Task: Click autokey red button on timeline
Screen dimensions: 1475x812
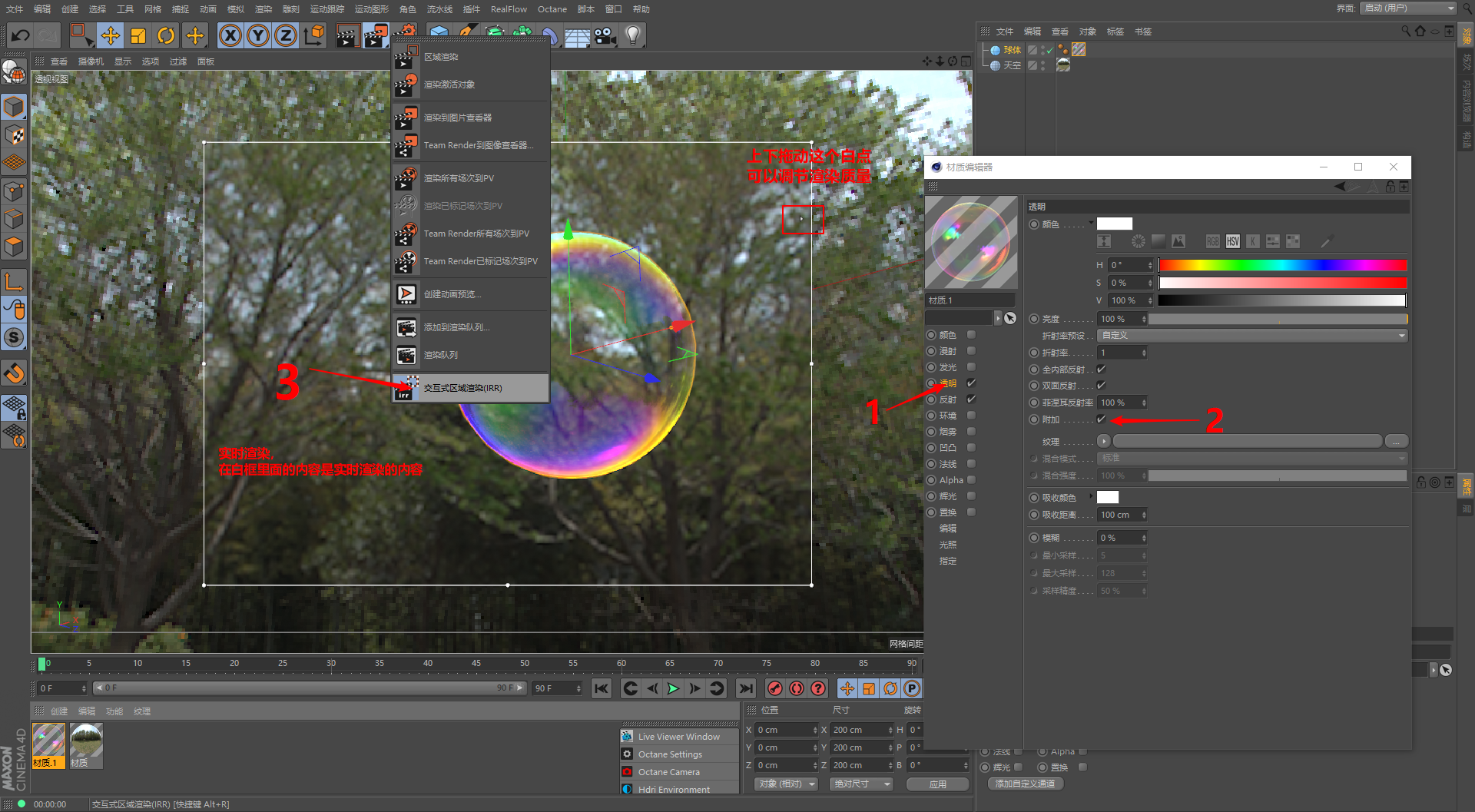Action: (797, 688)
